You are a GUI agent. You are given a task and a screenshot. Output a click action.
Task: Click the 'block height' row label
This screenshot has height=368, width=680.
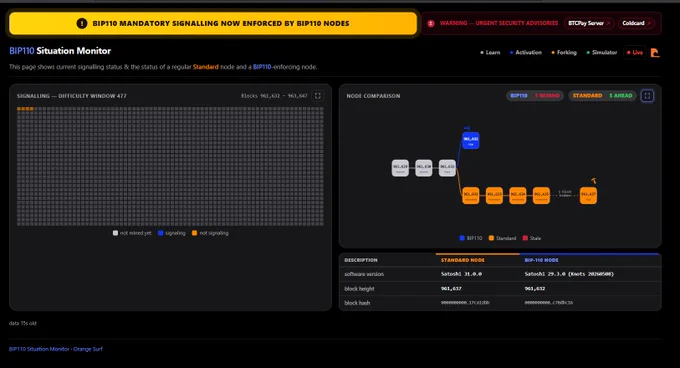pos(359,289)
